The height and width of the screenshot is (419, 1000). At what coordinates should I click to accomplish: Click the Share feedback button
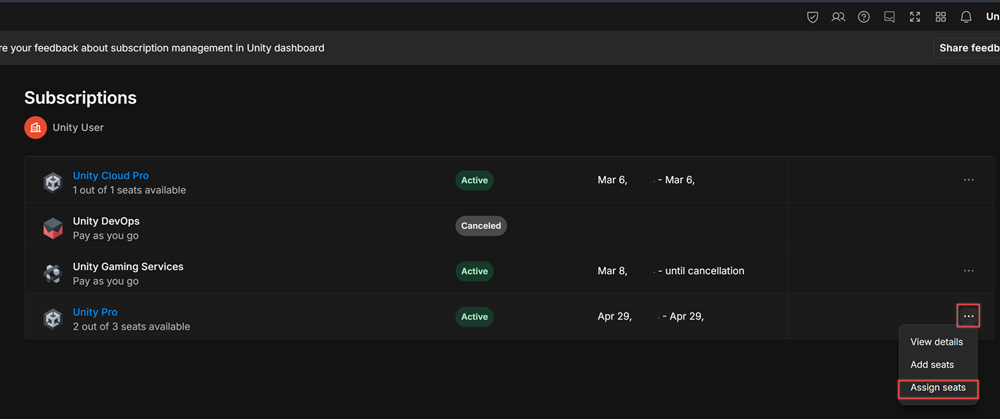967,48
